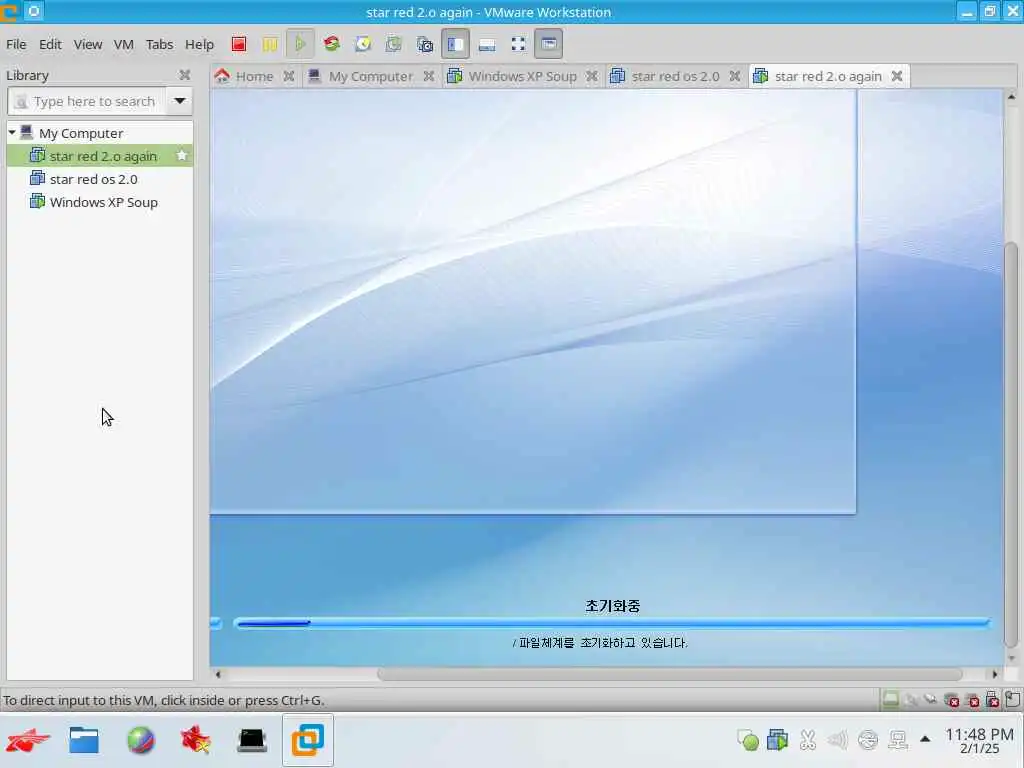Click the VMware Workstation taskbar button
1024x768 pixels.
click(308, 741)
